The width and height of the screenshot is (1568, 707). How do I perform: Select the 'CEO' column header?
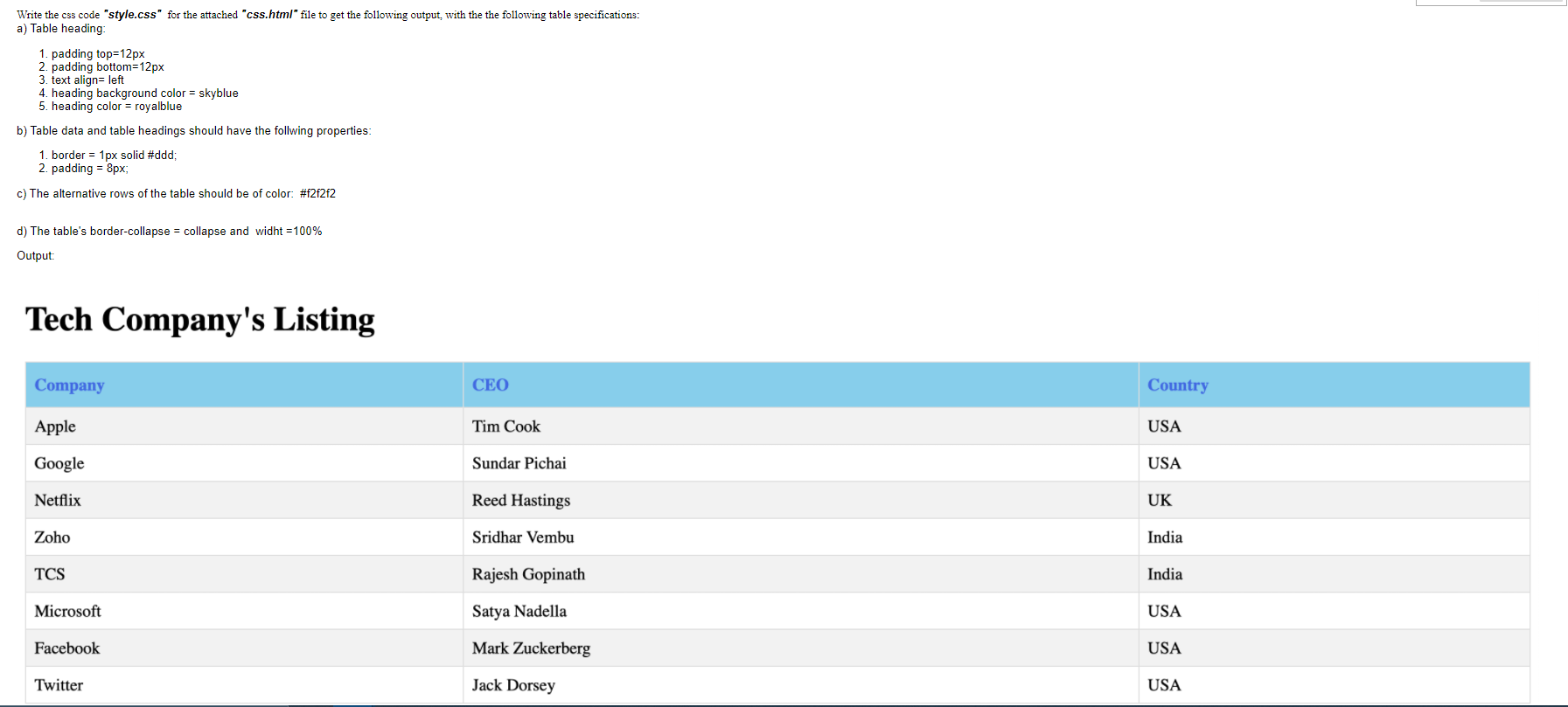tap(800, 385)
